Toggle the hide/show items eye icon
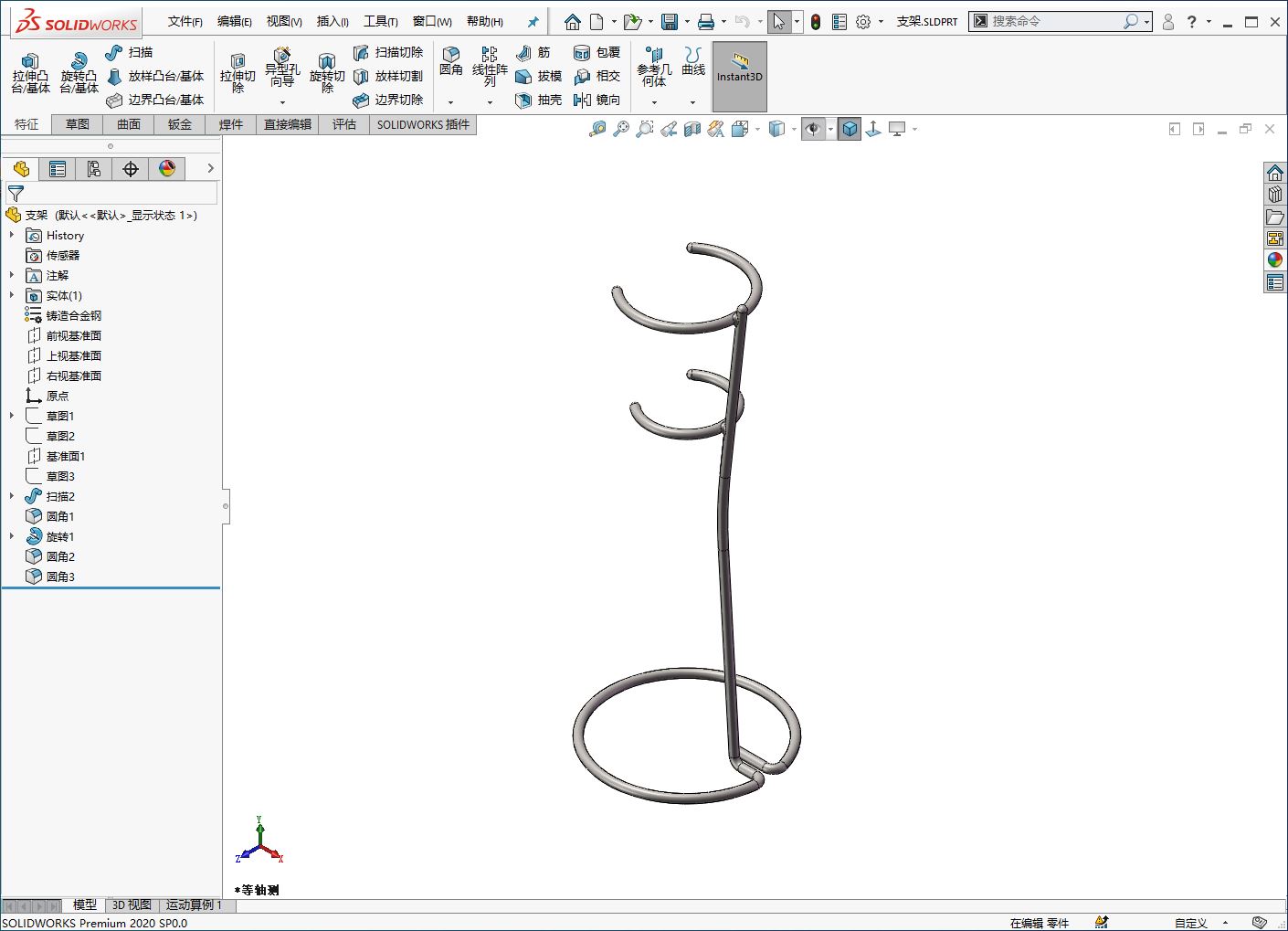 click(x=812, y=130)
